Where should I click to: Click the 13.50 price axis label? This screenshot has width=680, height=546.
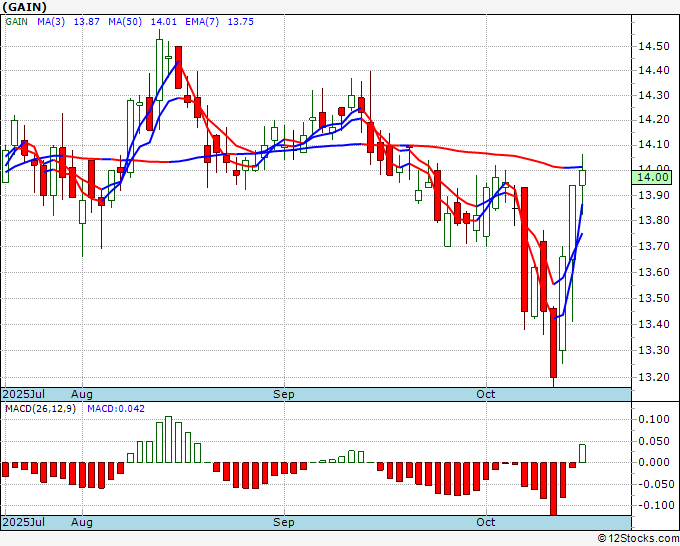click(x=654, y=298)
